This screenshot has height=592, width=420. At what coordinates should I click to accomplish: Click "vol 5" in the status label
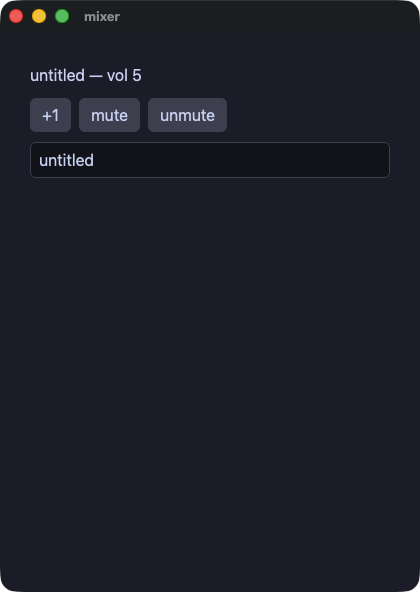[x=124, y=76]
